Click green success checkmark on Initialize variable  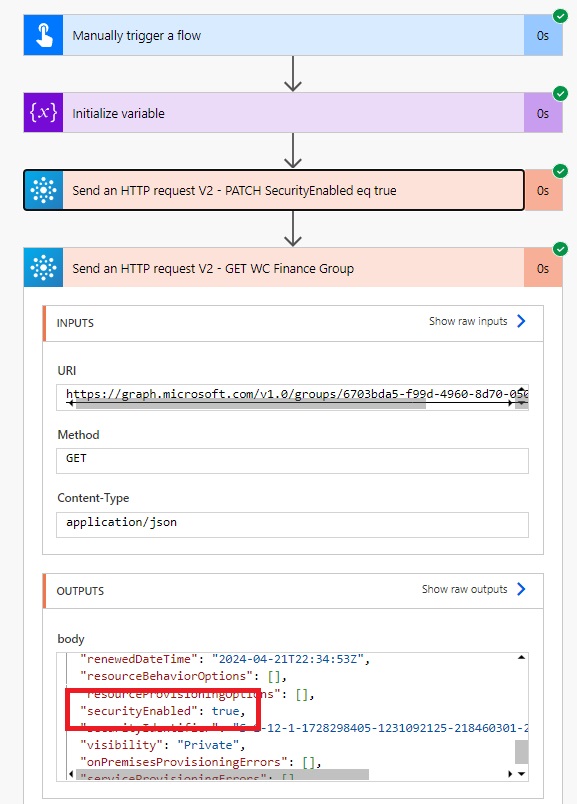pos(560,94)
